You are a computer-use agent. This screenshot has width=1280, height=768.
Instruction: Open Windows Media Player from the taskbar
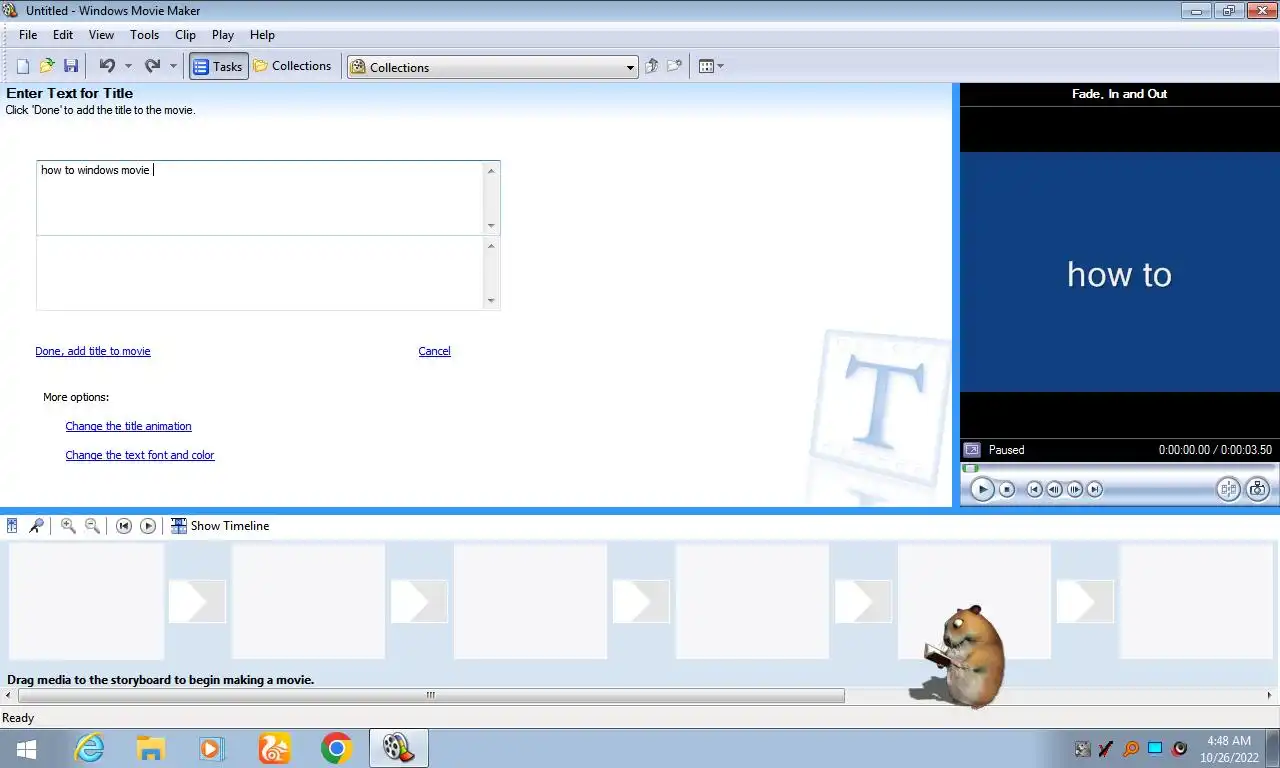click(x=212, y=748)
